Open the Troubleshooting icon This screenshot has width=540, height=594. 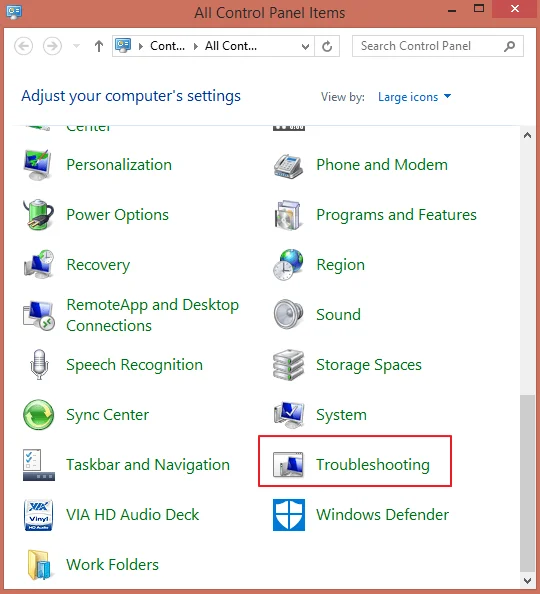(288, 464)
